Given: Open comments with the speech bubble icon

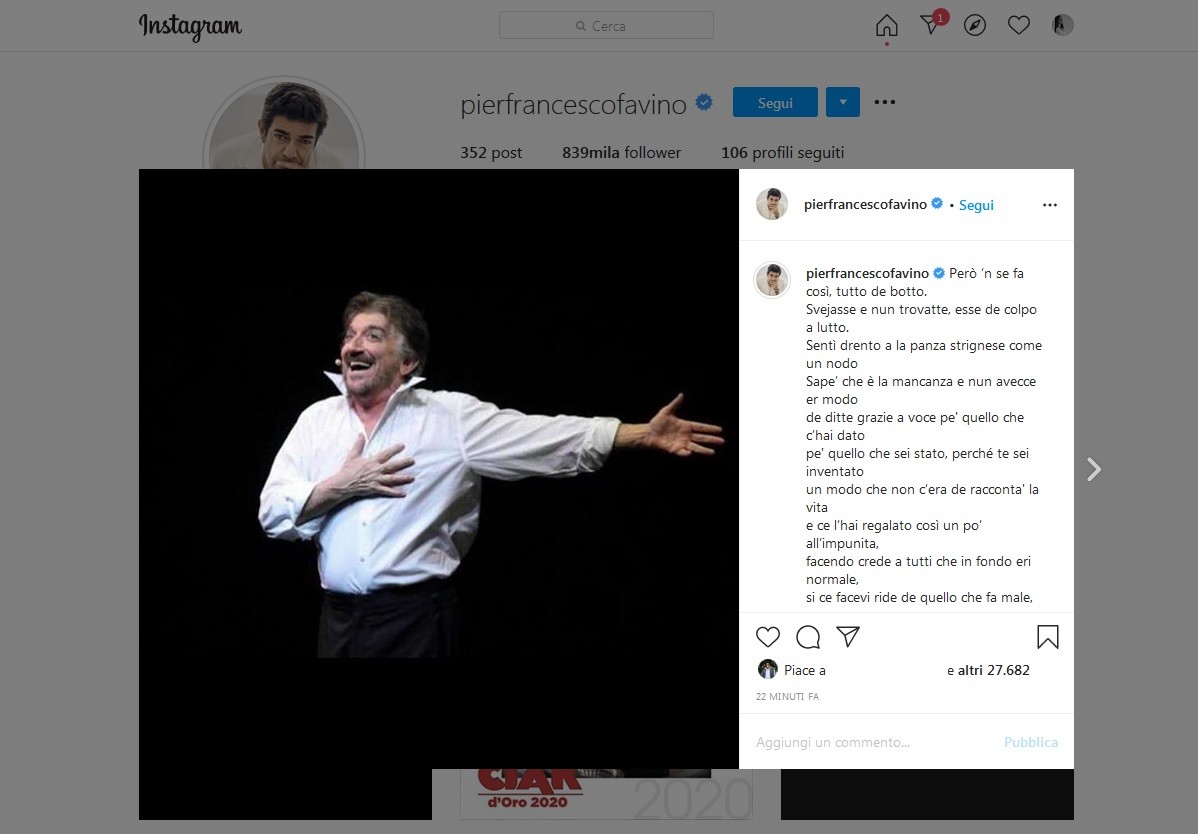Looking at the screenshot, I should (x=808, y=636).
